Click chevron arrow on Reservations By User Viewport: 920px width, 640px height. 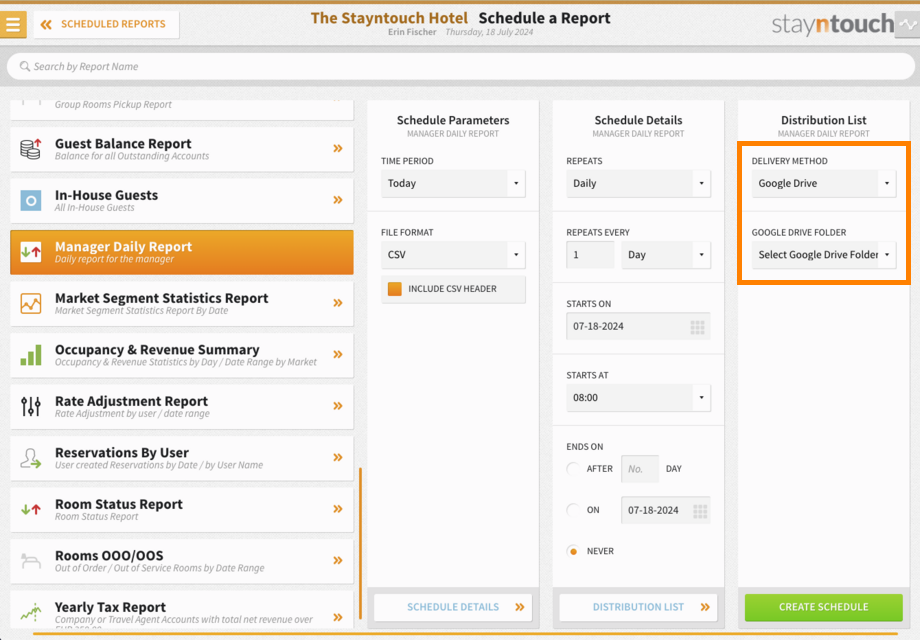tap(338, 458)
